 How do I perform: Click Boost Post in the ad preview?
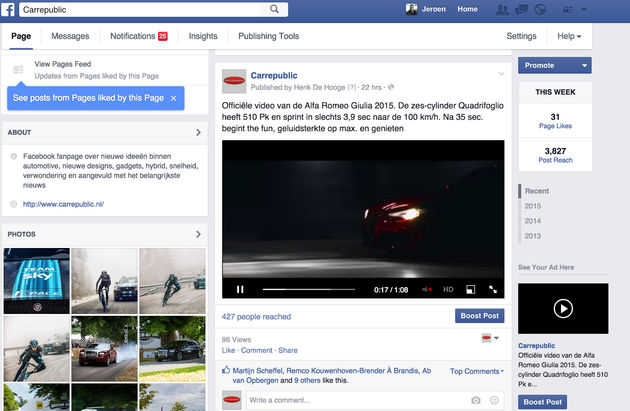542,402
